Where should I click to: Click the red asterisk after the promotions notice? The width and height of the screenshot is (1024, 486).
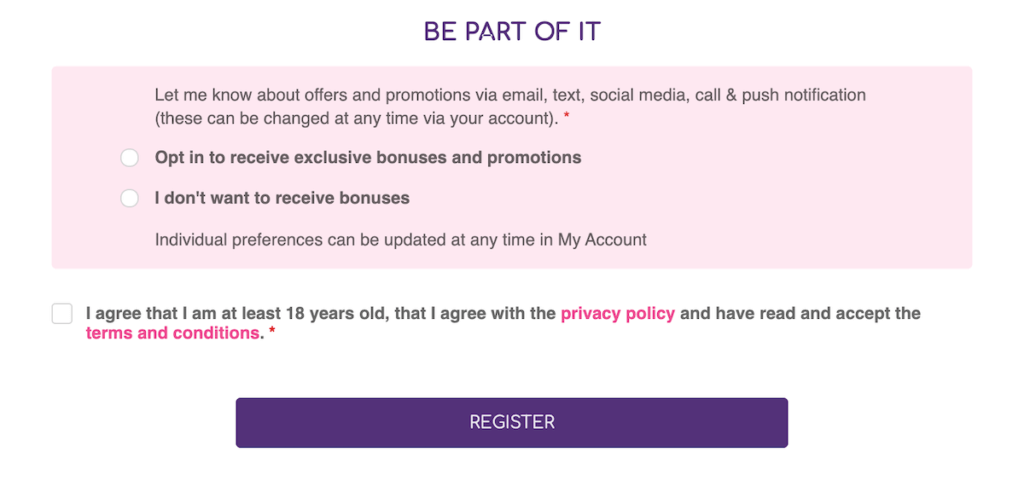(566, 118)
